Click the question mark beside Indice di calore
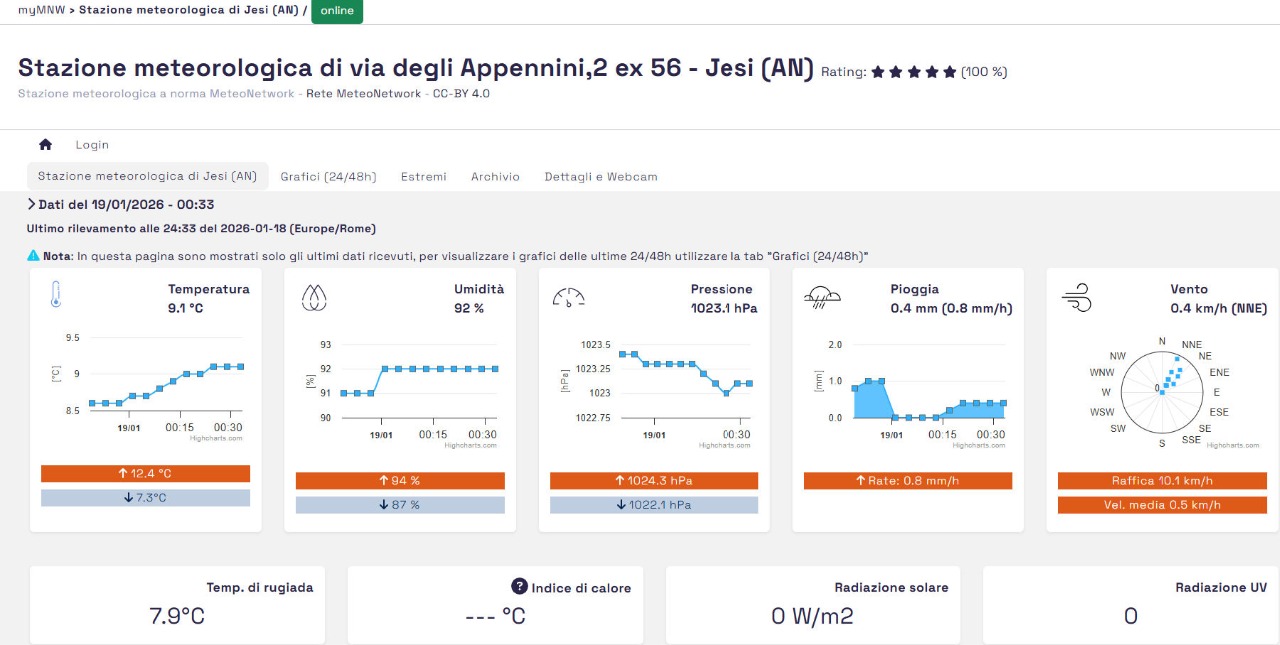 point(520,587)
